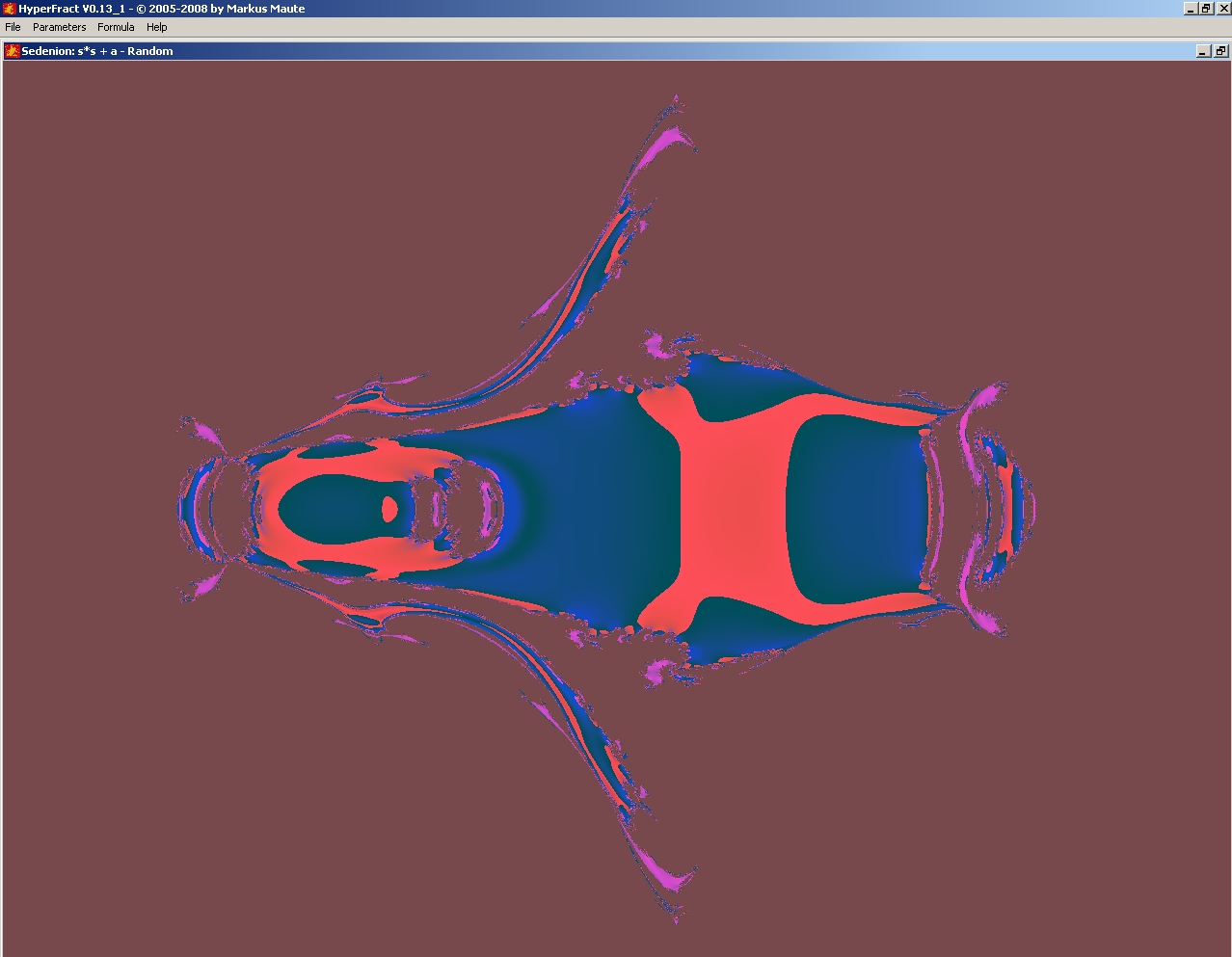
Task: Restore the Sedenion fractal child window
Action: click(x=1220, y=51)
